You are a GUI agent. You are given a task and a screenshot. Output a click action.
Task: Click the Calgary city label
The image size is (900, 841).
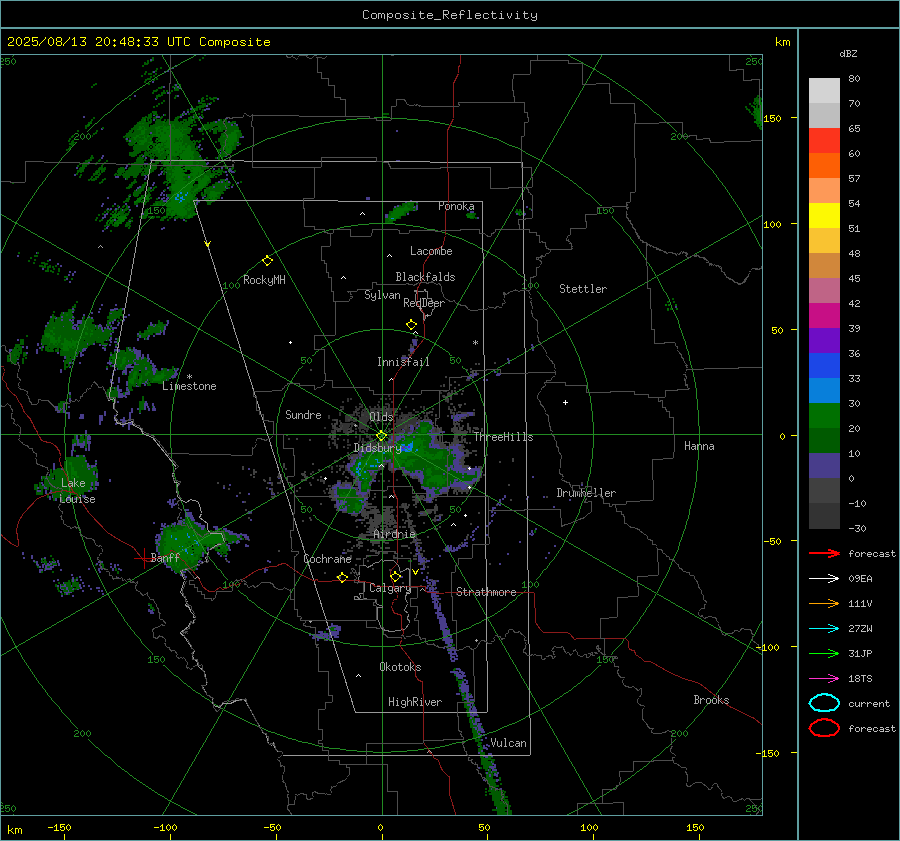390,588
